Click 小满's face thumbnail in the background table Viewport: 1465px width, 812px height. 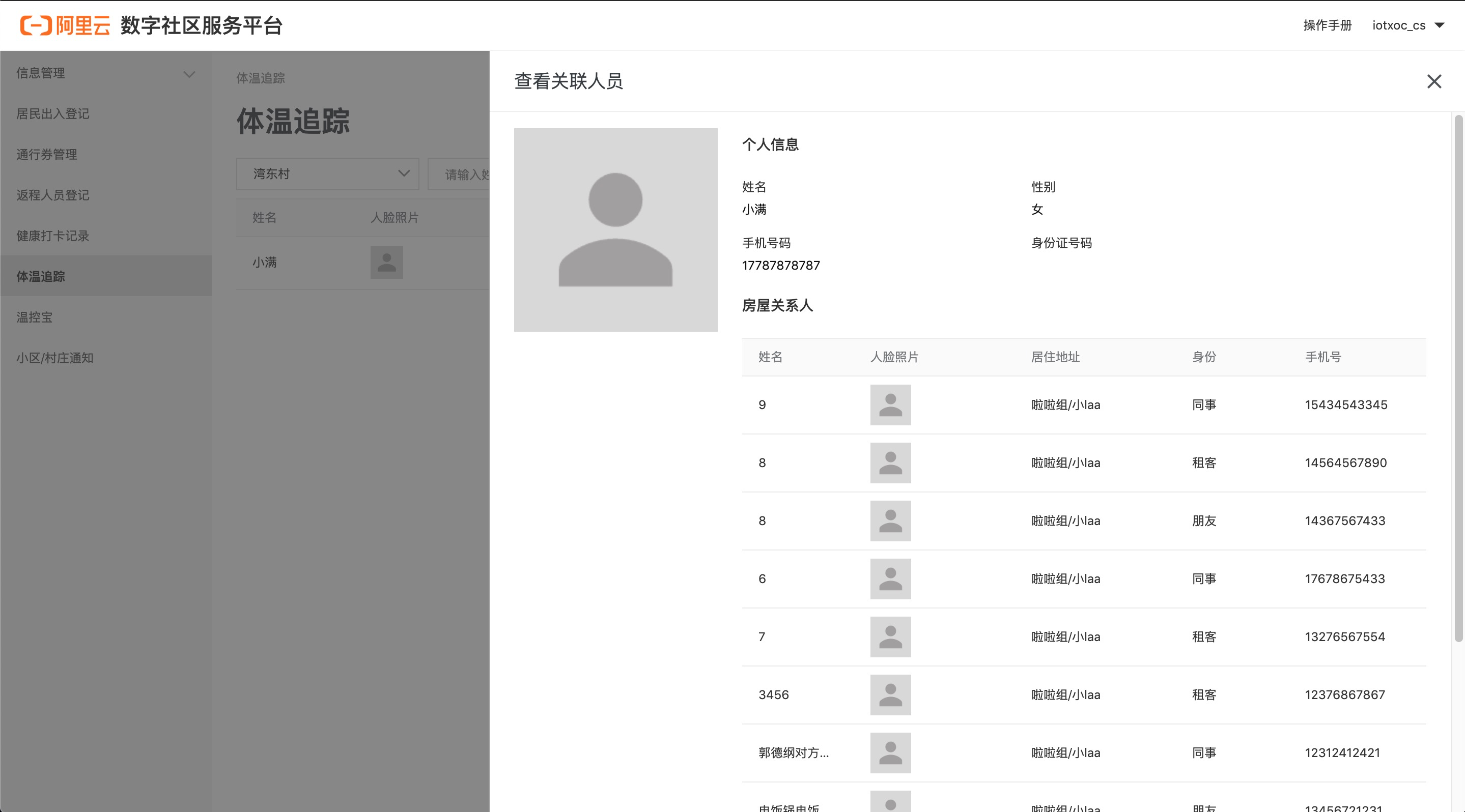387,263
